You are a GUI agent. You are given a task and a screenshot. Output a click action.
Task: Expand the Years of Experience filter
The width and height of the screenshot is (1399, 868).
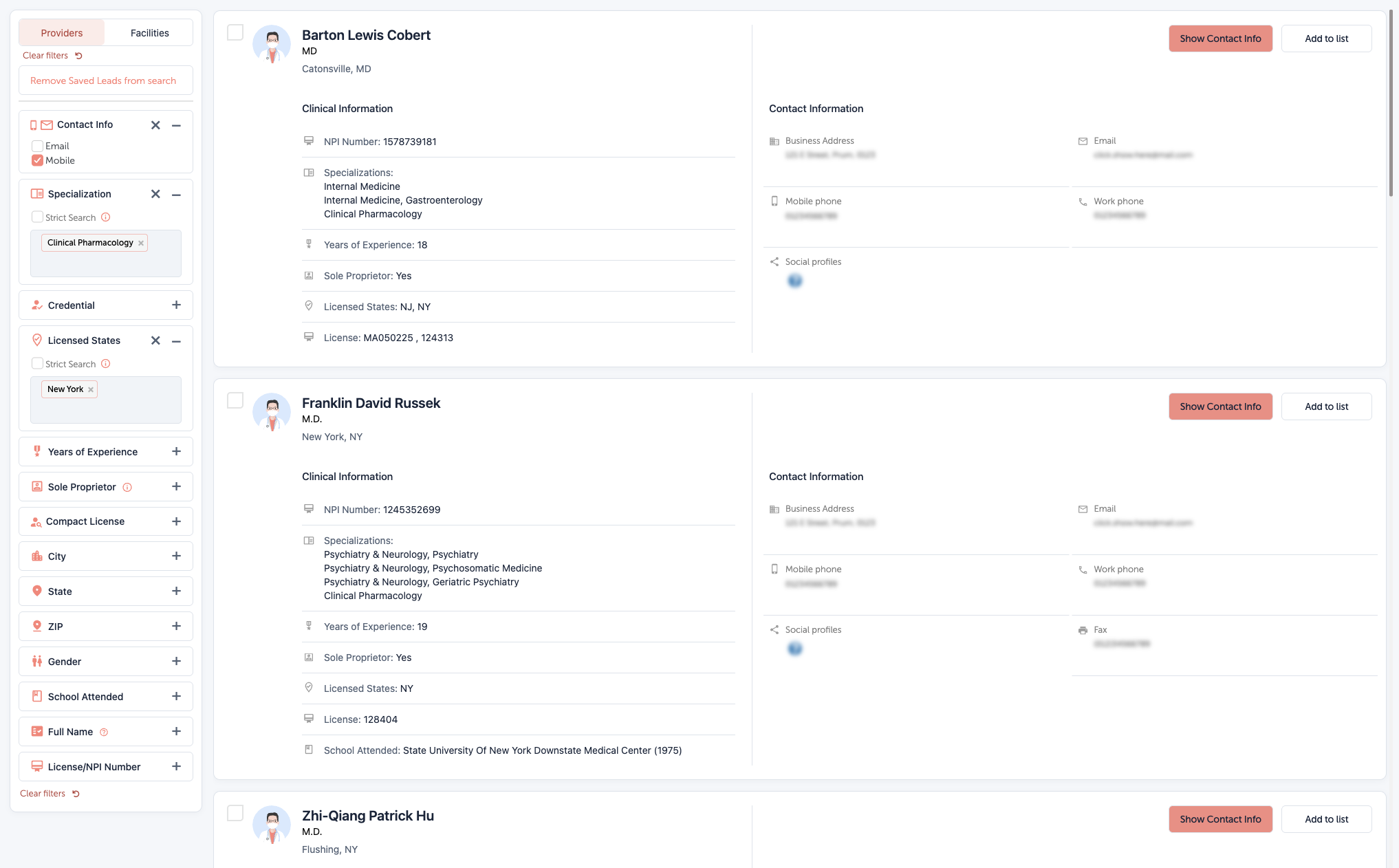(176, 452)
